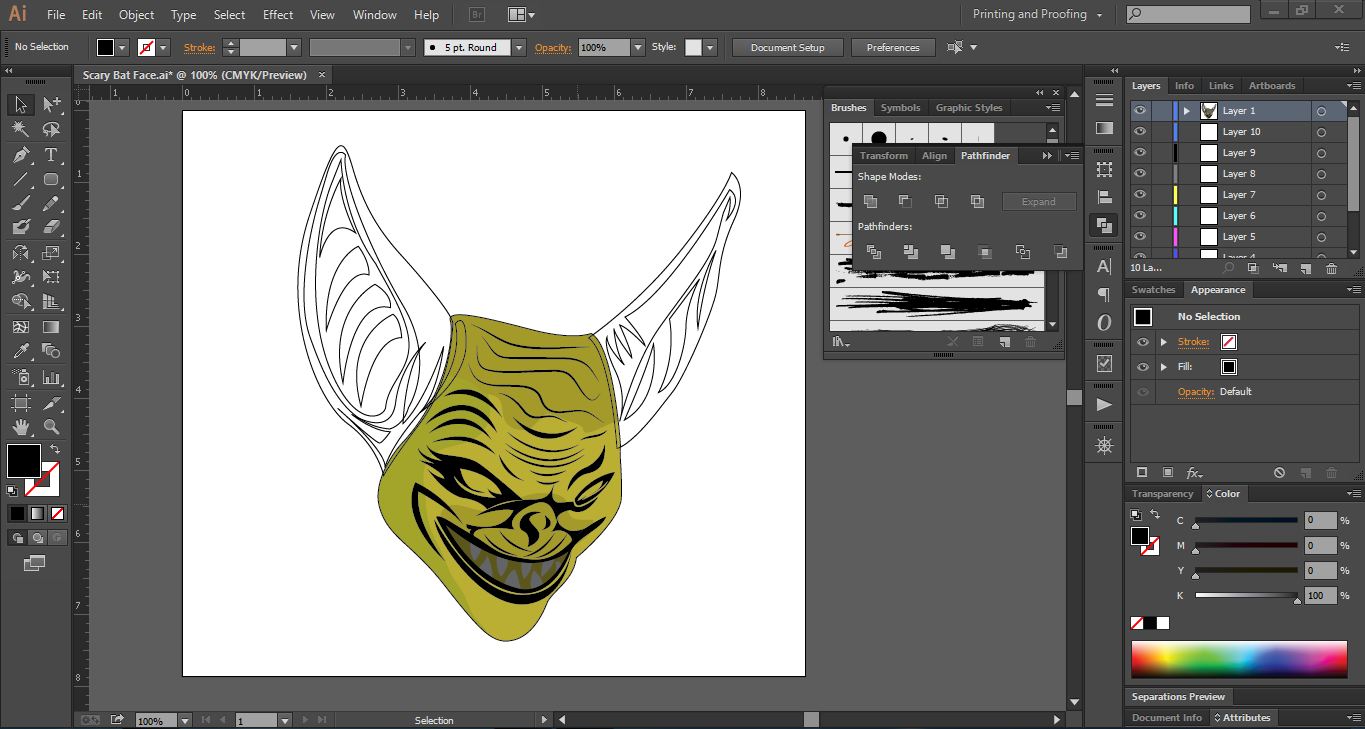Select the Type tool
The width and height of the screenshot is (1365, 729).
51,155
